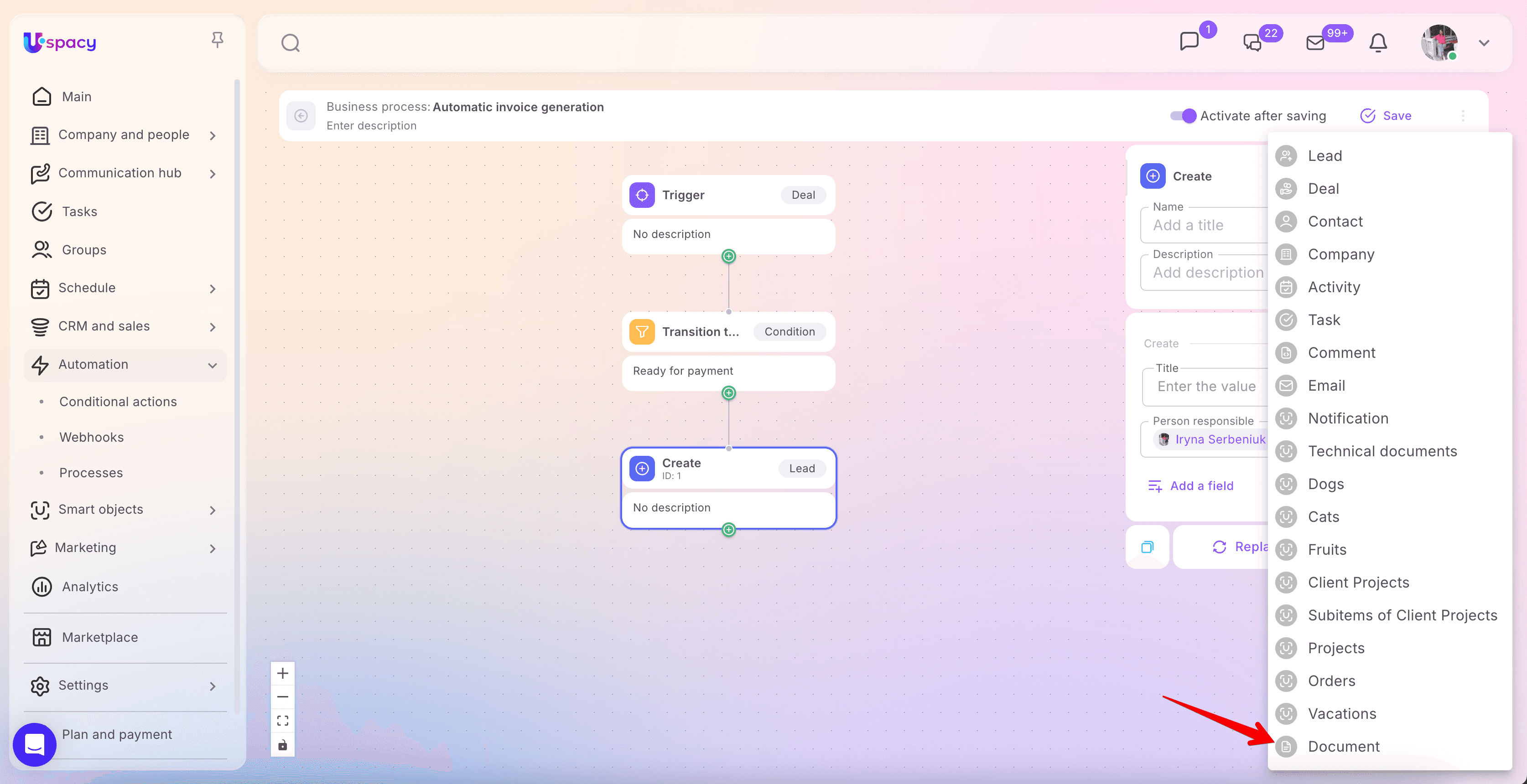Viewport: 1527px width, 784px height.
Task: Pin the sidebar with pin icon
Action: click(x=218, y=40)
